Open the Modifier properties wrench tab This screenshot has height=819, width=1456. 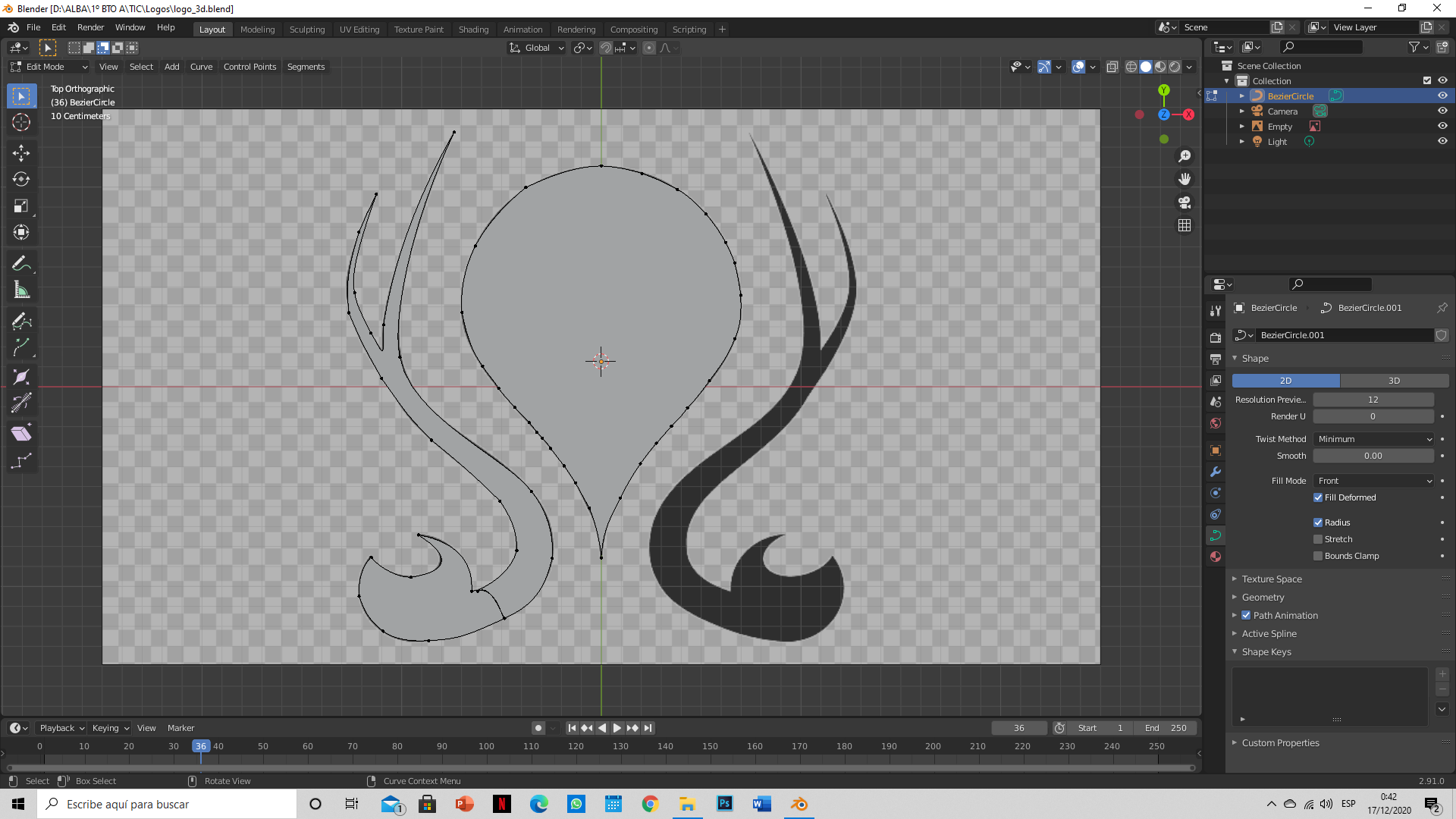(x=1216, y=472)
